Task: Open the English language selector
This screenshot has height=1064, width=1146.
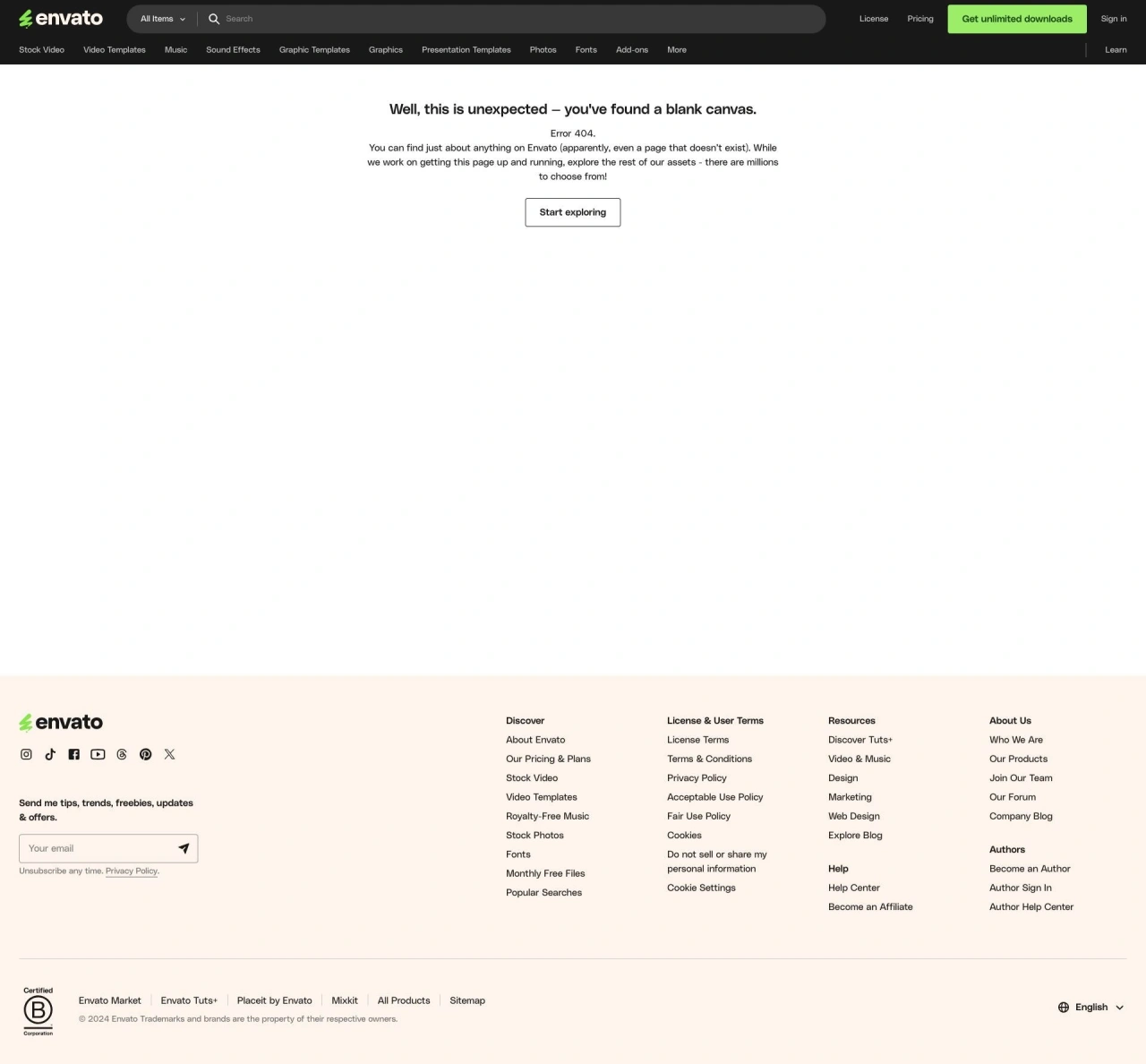Action: pos(1090,1007)
